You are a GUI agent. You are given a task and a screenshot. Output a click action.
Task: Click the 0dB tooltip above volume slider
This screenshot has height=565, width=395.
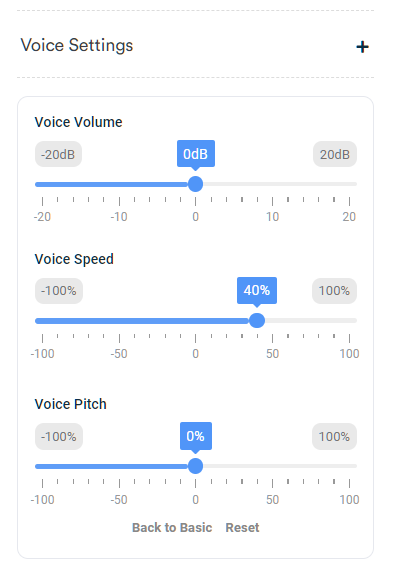tap(196, 154)
